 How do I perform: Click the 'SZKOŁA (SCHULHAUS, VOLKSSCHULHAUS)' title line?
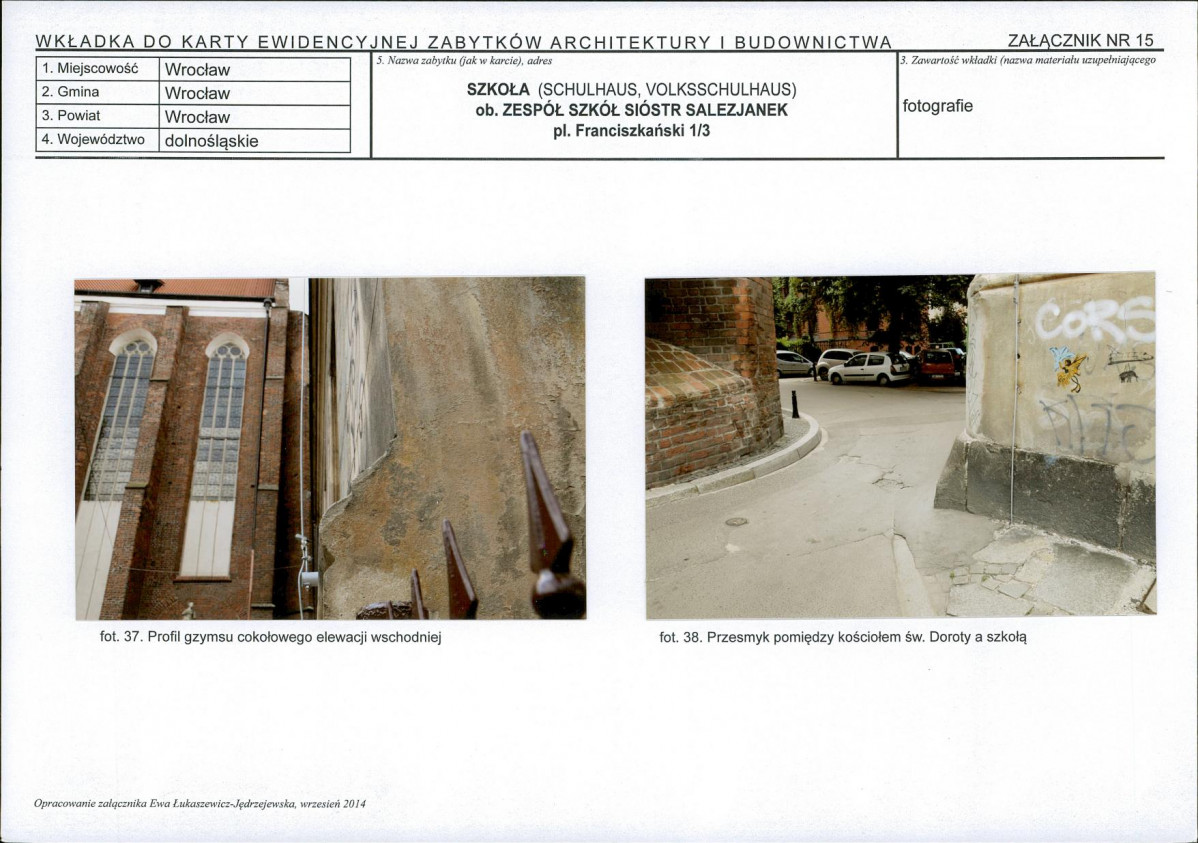(631, 89)
